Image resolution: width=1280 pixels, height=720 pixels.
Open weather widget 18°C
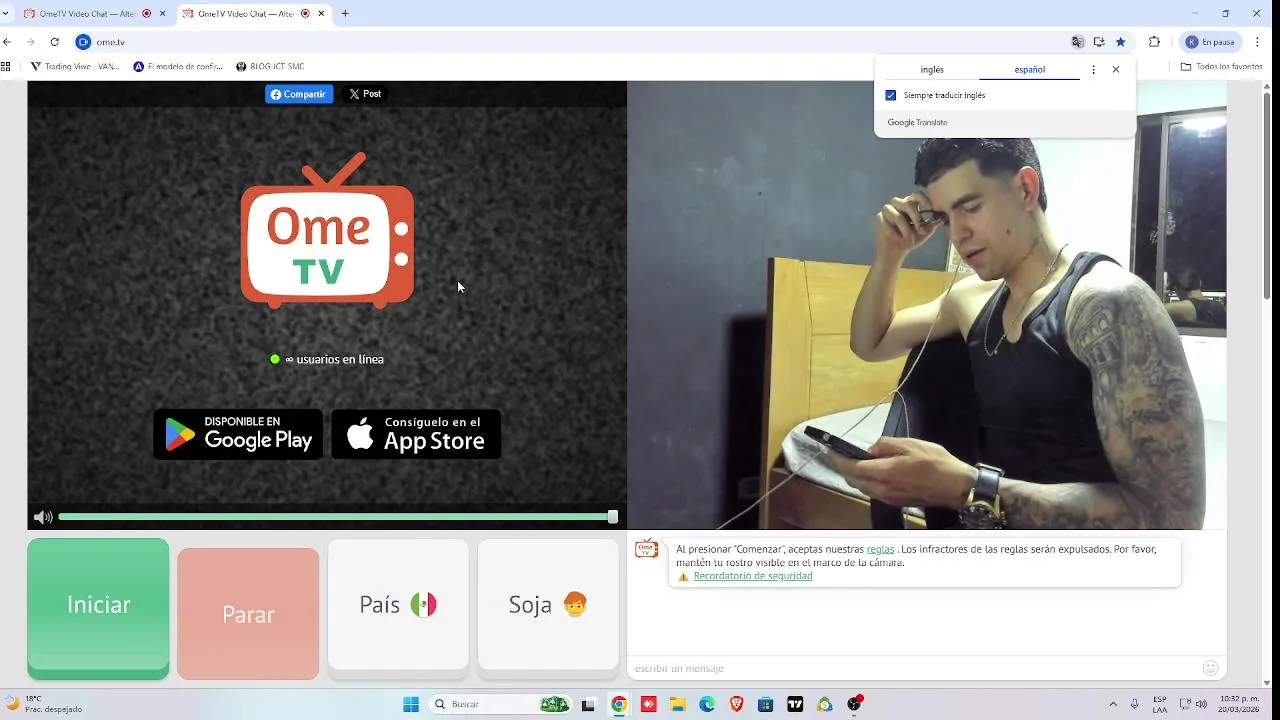44,704
